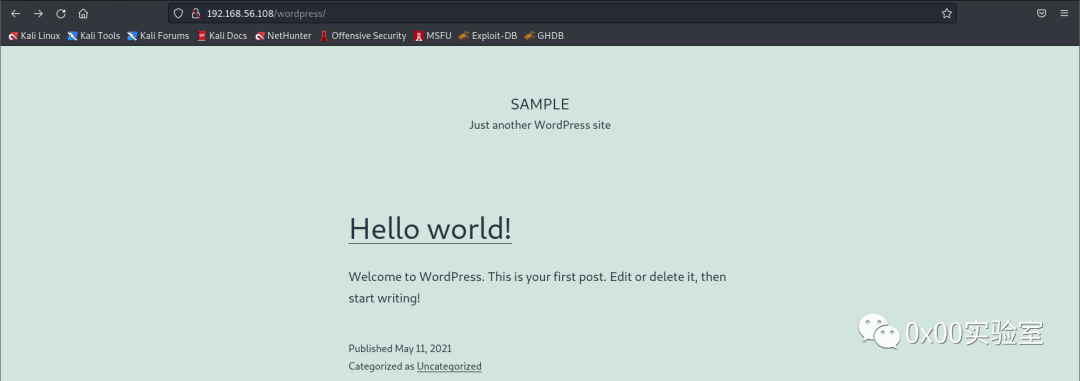Viewport: 1080px width, 381px height.
Task: Open the GHDB bookmark
Action: click(544, 36)
